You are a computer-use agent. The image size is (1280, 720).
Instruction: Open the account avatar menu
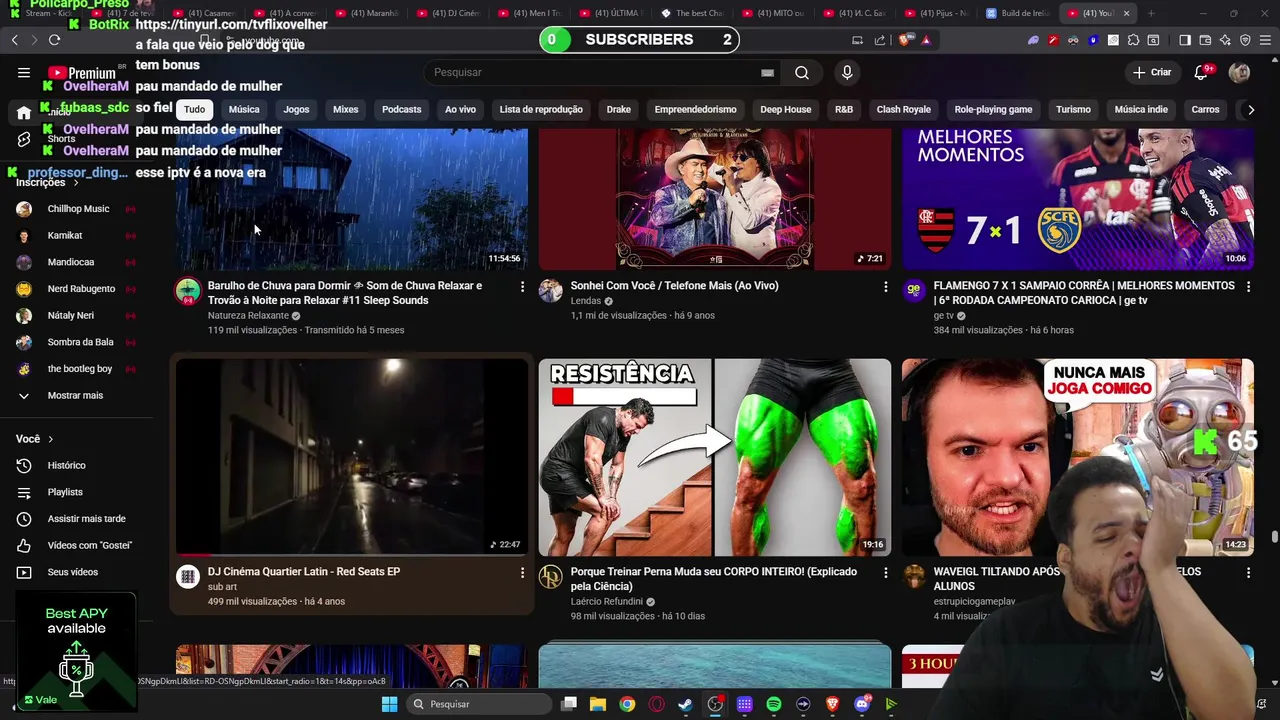(1239, 72)
